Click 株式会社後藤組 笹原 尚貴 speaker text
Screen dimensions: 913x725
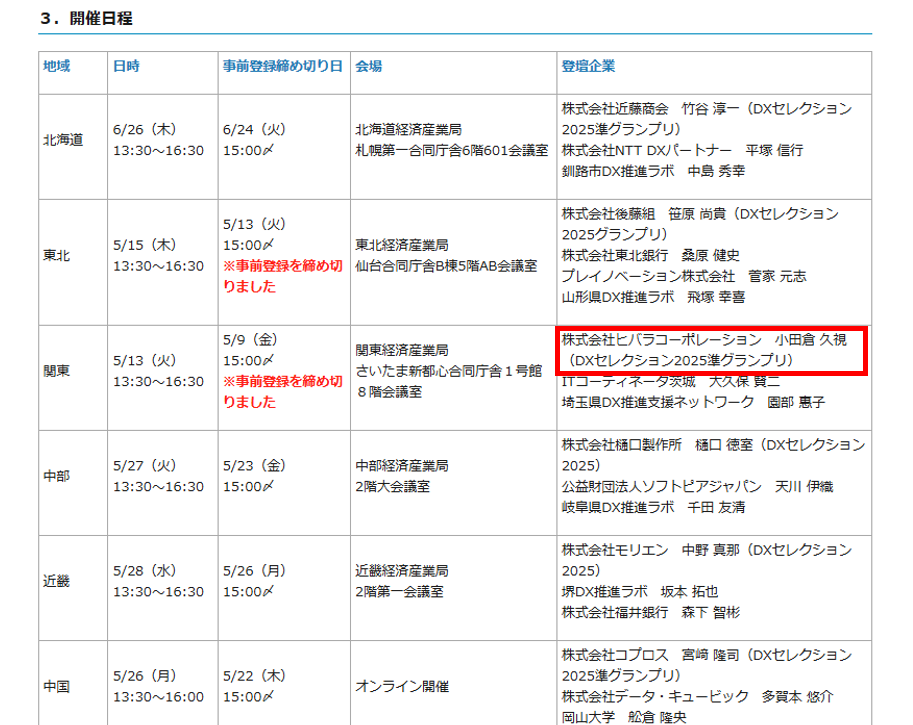click(x=643, y=214)
